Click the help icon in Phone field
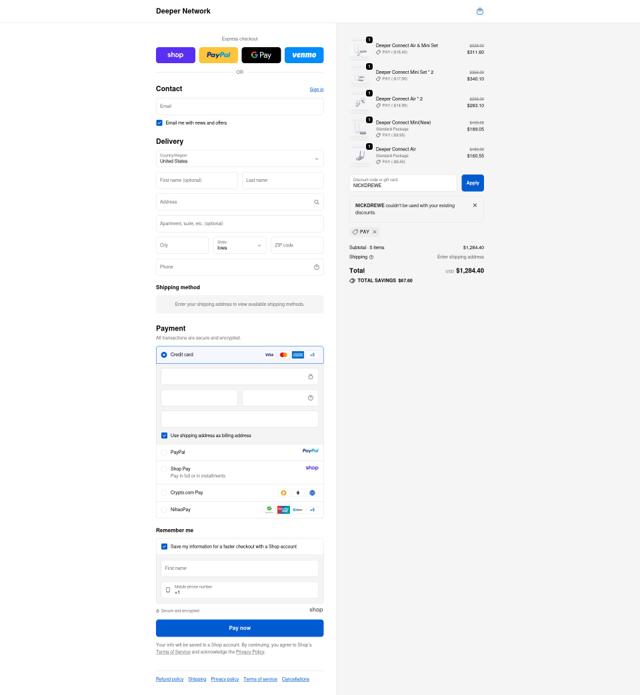Image resolution: width=640 pixels, height=695 pixels. click(316, 267)
